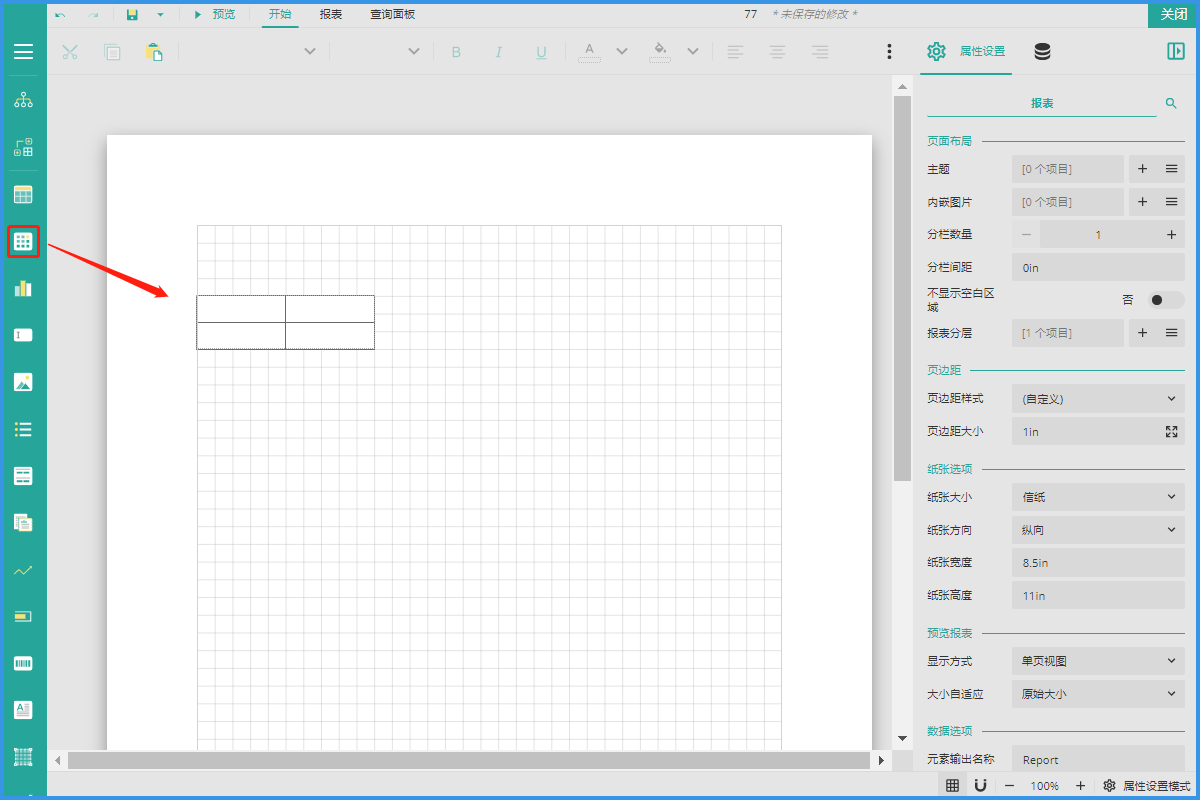Viewport: 1200px width, 800px height.
Task: Pick the barcode tool from the sidebar
Action: pos(23,663)
